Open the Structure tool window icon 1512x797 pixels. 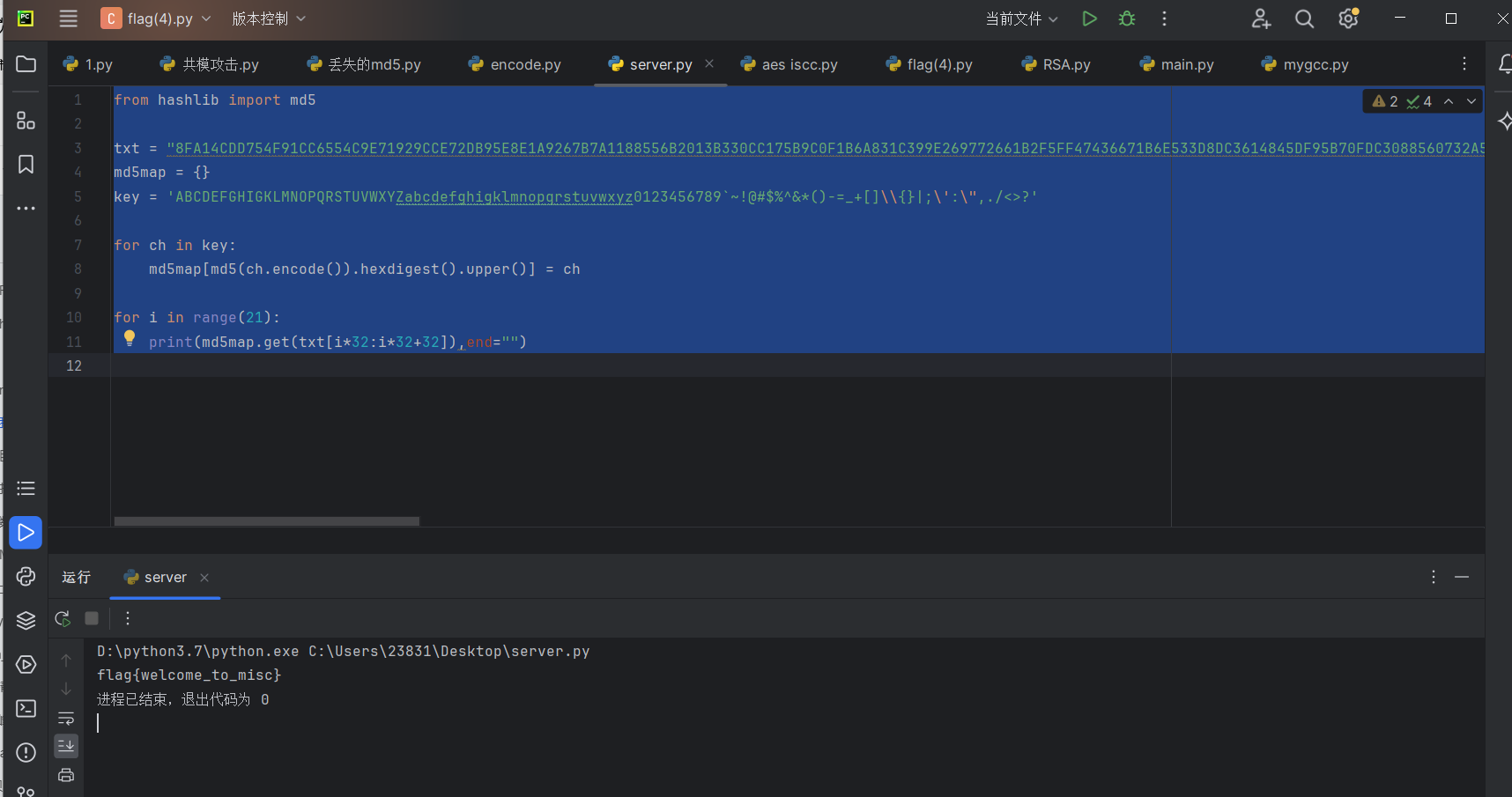click(26, 121)
